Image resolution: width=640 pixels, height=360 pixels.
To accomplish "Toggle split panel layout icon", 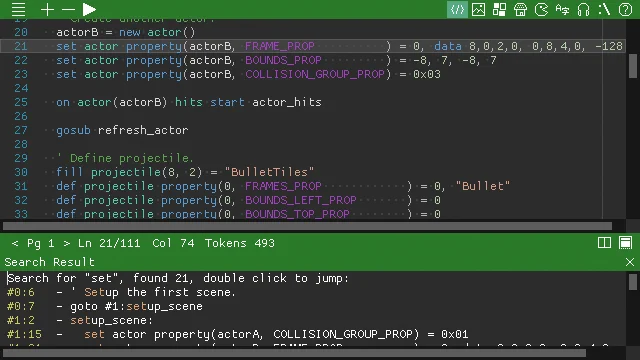I will click(604, 242).
